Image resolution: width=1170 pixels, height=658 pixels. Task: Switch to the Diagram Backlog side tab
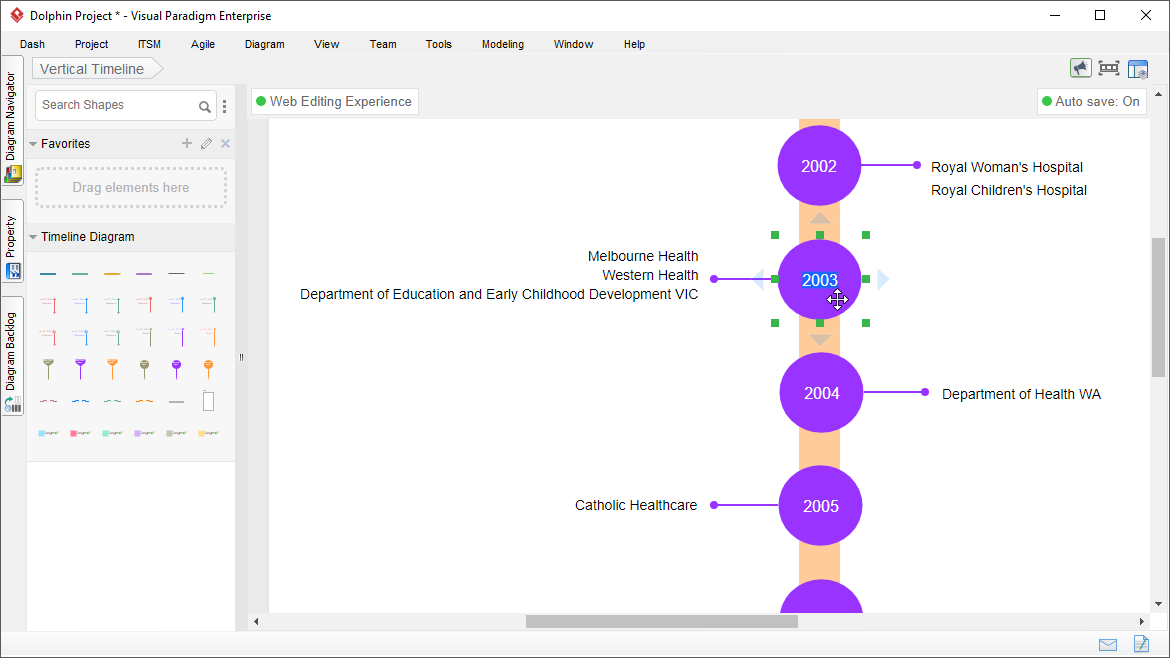(12, 357)
